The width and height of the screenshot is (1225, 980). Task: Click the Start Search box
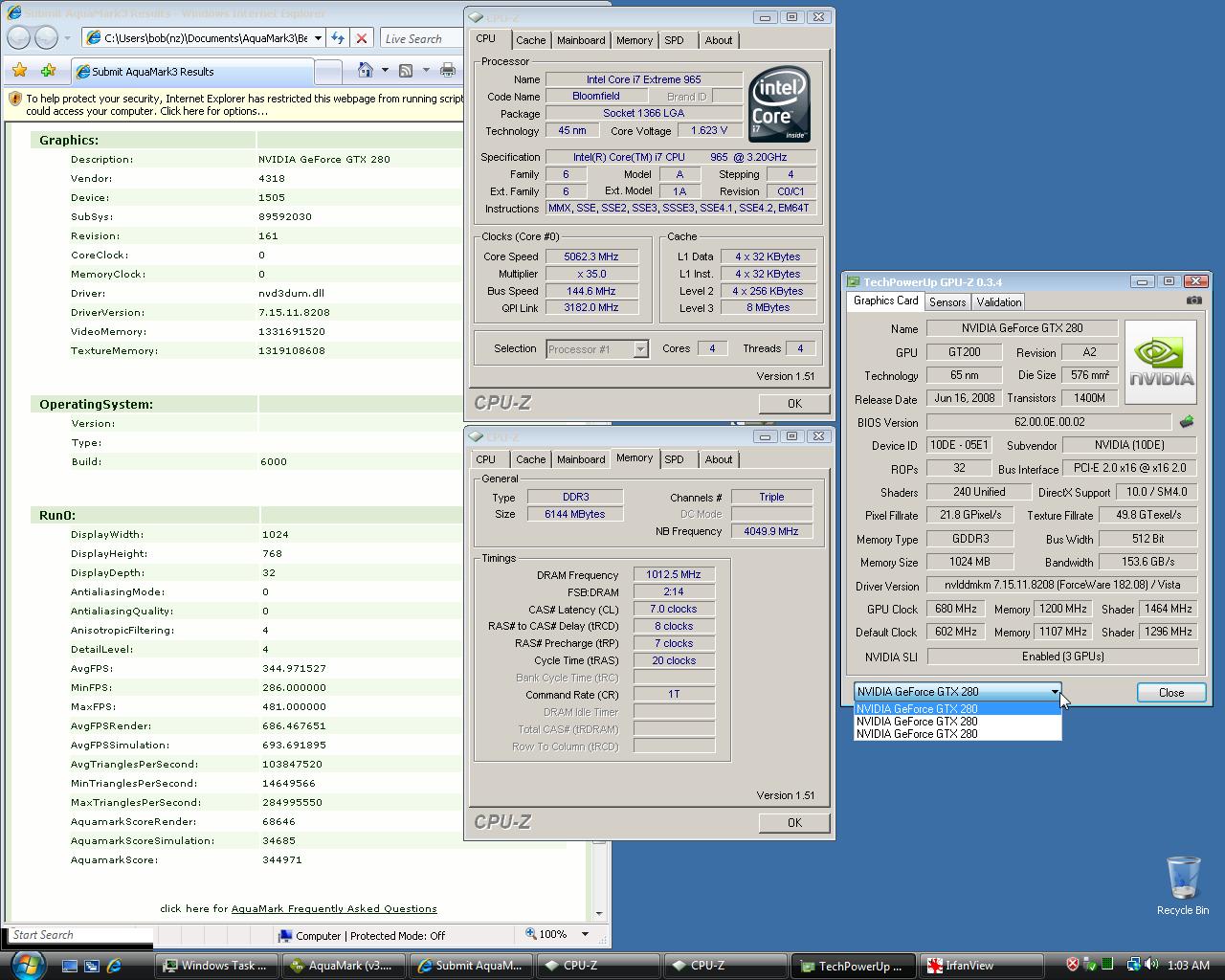coord(80,935)
